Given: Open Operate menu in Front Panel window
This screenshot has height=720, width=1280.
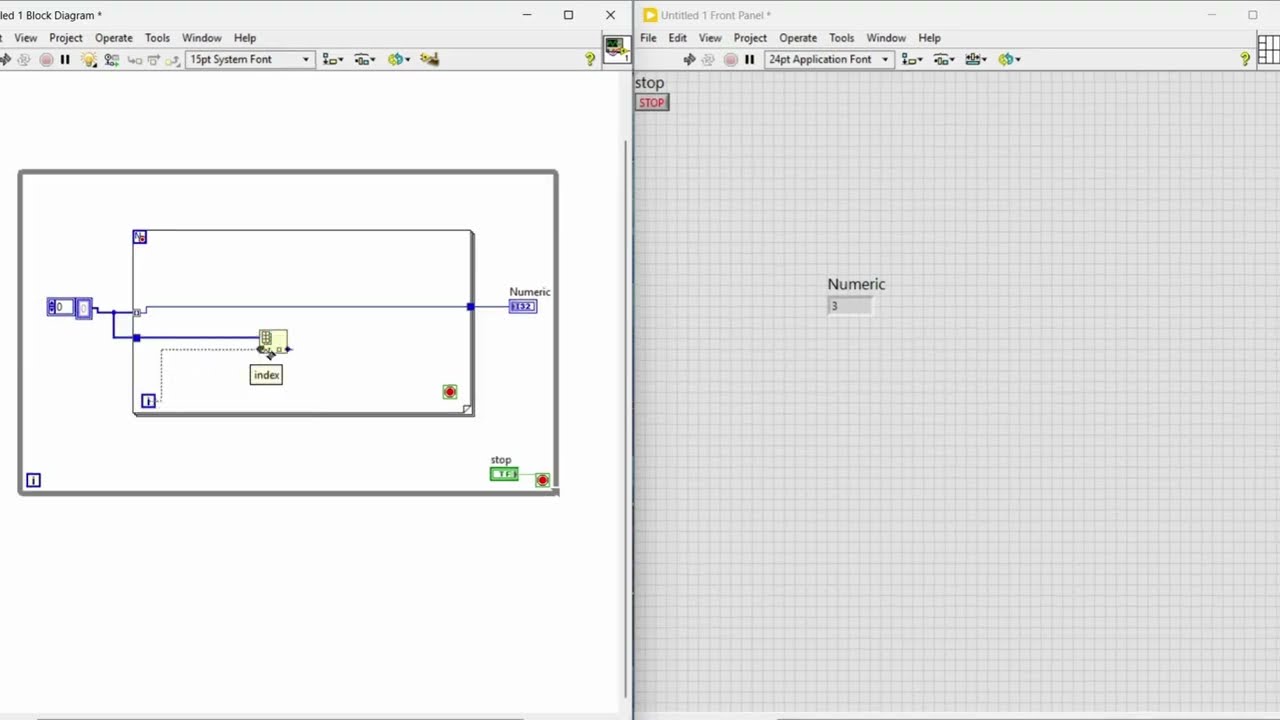Looking at the screenshot, I should 798,38.
